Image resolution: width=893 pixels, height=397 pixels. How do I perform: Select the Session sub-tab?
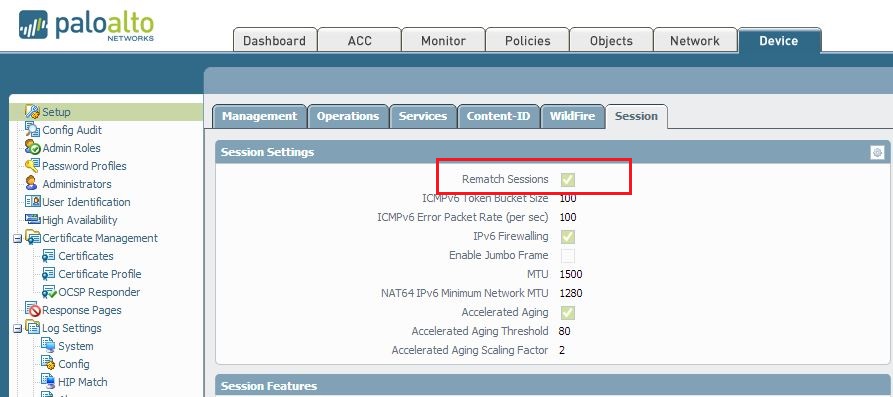point(636,116)
